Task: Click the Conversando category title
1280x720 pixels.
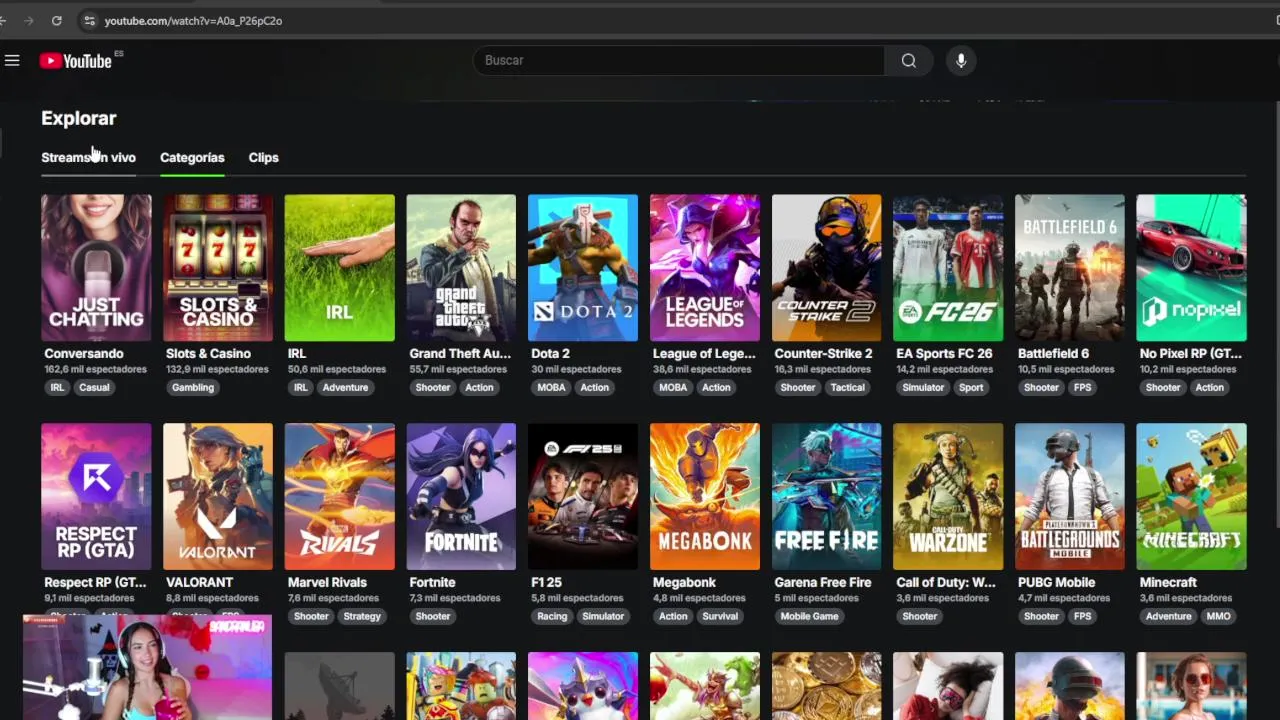Action: coord(84,353)
